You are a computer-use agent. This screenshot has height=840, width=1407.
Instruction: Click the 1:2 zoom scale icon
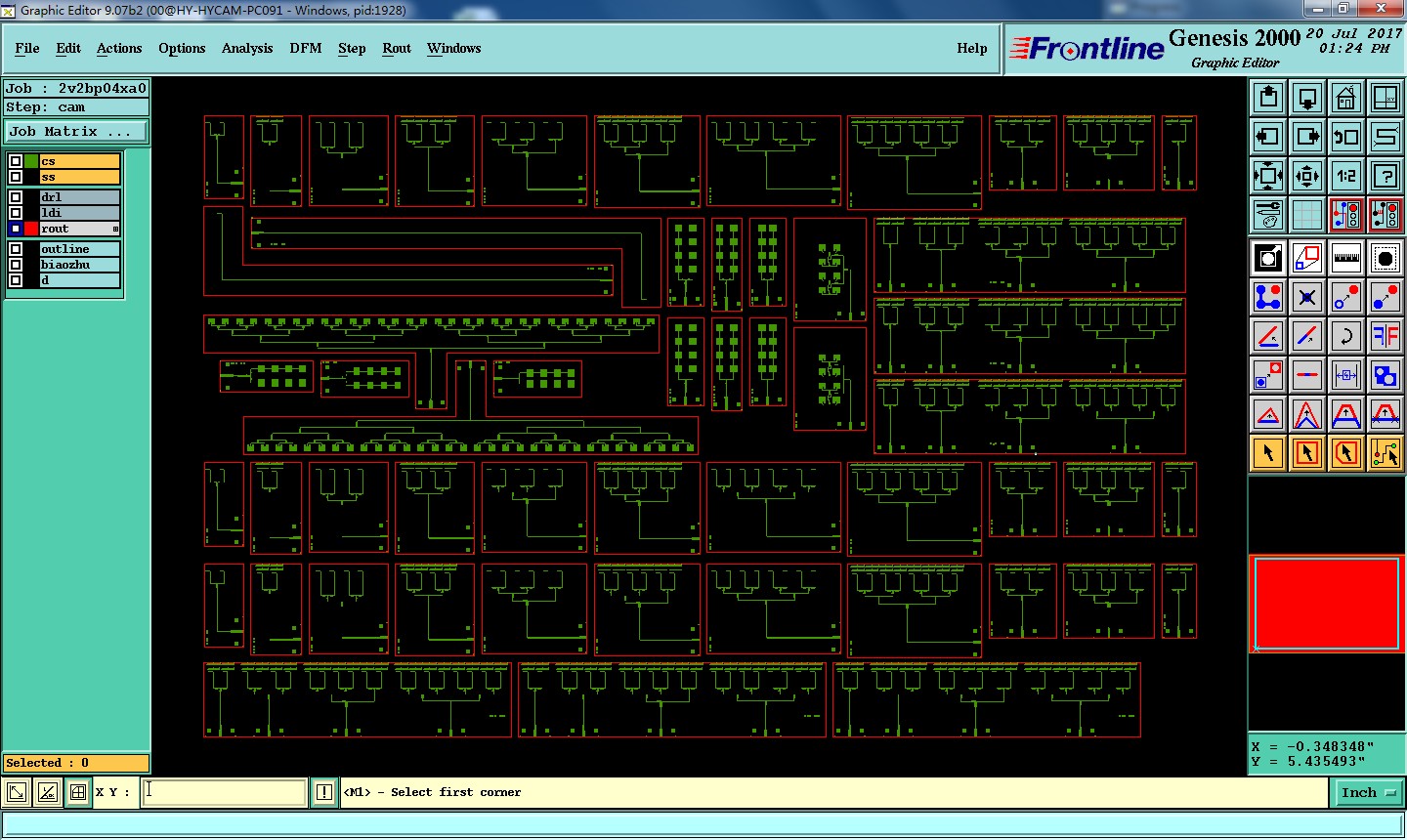[1346, 176]
